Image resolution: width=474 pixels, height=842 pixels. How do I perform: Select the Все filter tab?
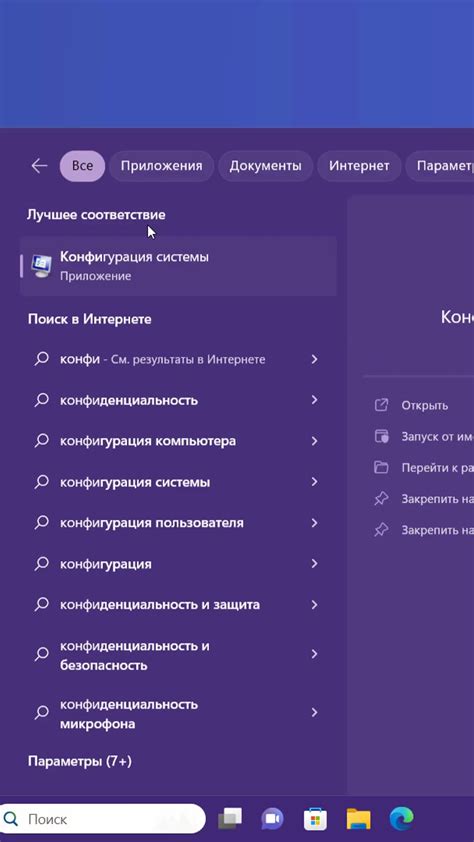click(x=82, y=166)
